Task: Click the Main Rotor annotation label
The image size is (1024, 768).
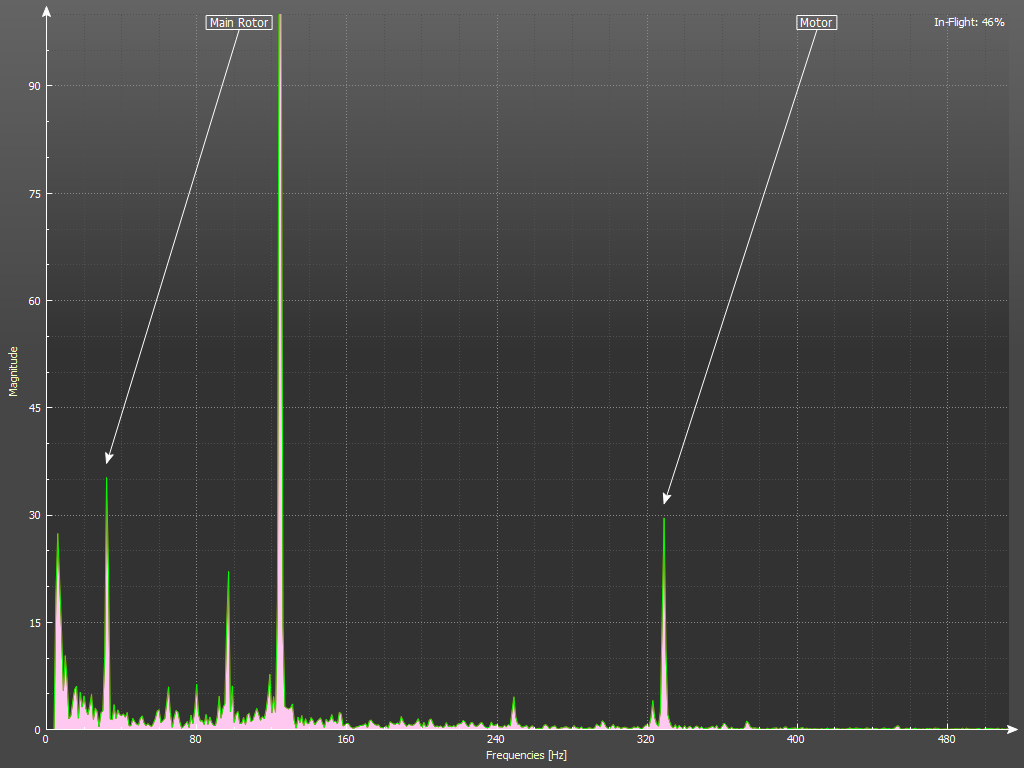Action: coord(239,22)
